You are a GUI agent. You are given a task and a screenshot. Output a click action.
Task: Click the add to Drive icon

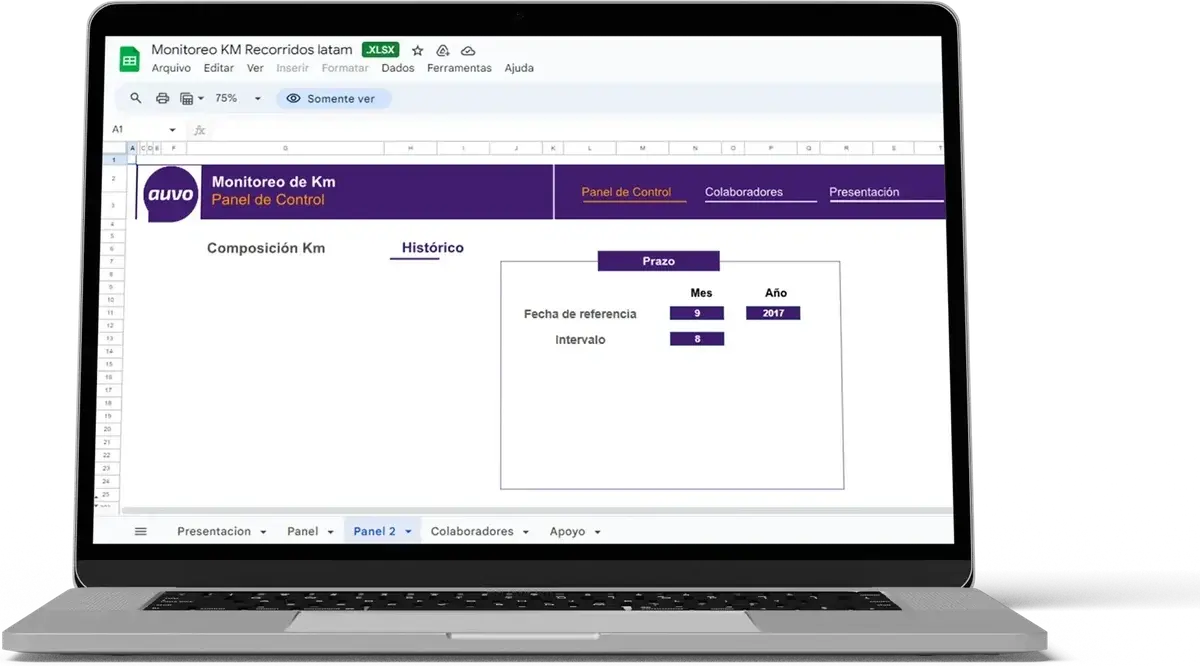pyautogui.click(x=443, y=50)
